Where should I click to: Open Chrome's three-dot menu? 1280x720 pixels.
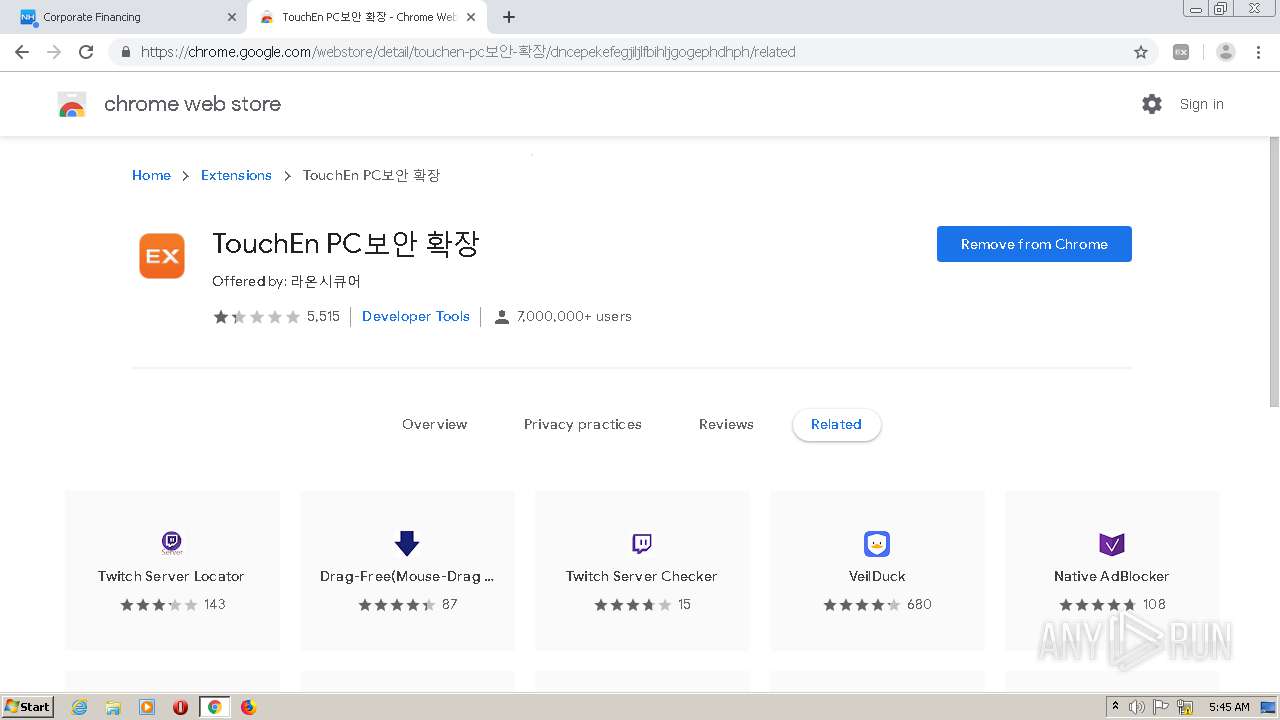coord(1258,52)
